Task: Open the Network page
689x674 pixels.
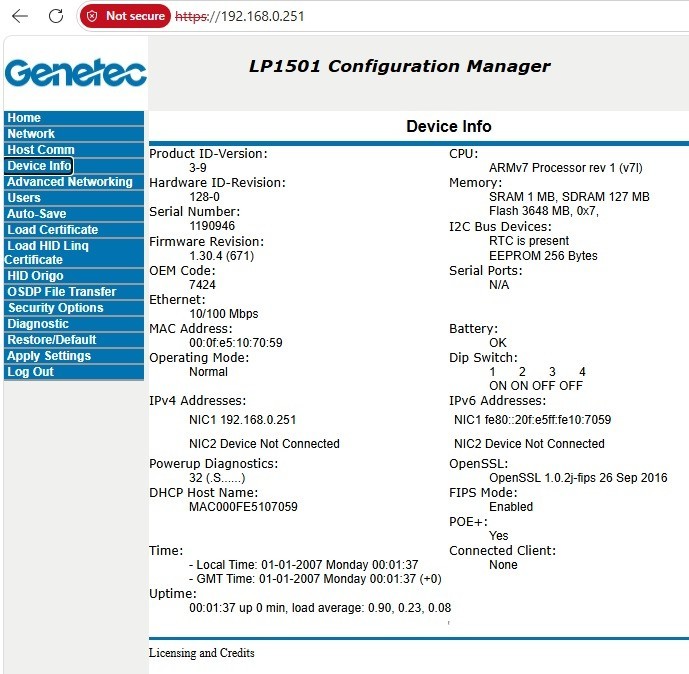Action: [31, 134]
